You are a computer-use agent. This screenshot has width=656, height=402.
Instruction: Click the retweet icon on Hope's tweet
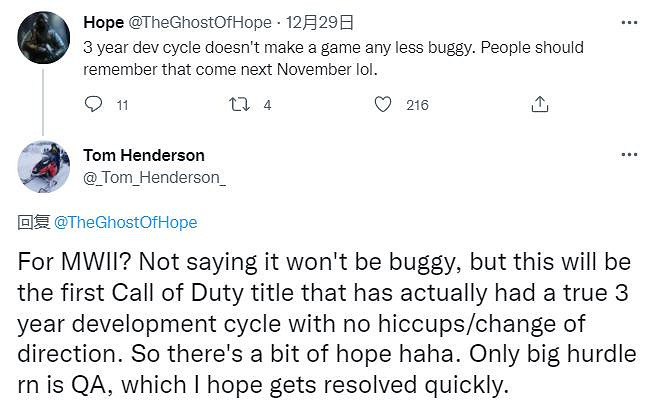coord(238,104)
